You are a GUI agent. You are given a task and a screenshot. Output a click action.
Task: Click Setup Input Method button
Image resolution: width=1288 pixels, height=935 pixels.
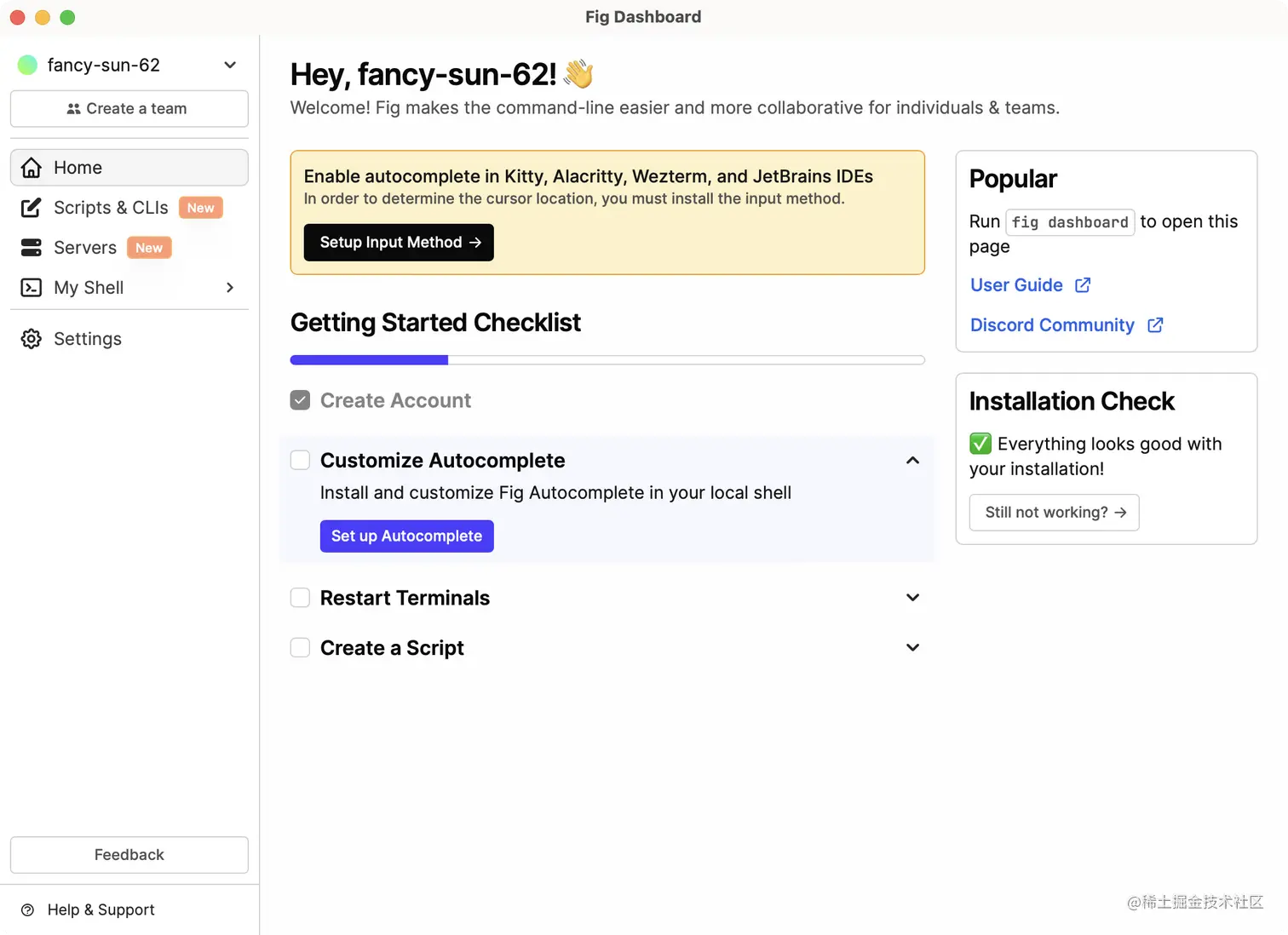tap(399, 243)
